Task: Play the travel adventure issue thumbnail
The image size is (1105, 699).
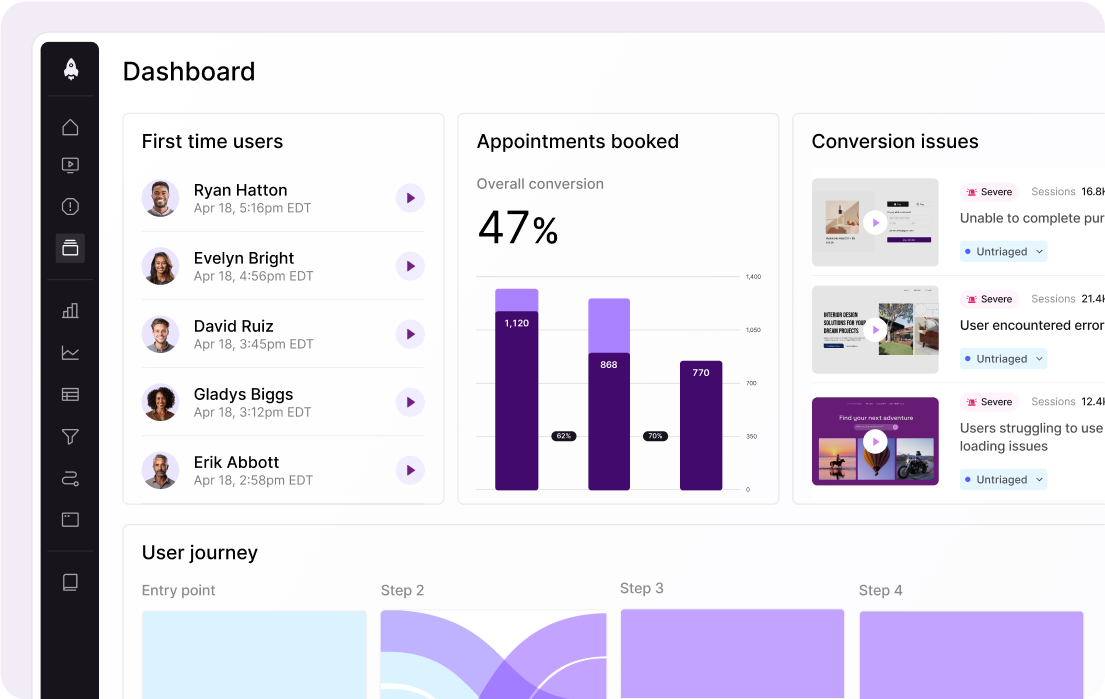Action: point(875,441)
